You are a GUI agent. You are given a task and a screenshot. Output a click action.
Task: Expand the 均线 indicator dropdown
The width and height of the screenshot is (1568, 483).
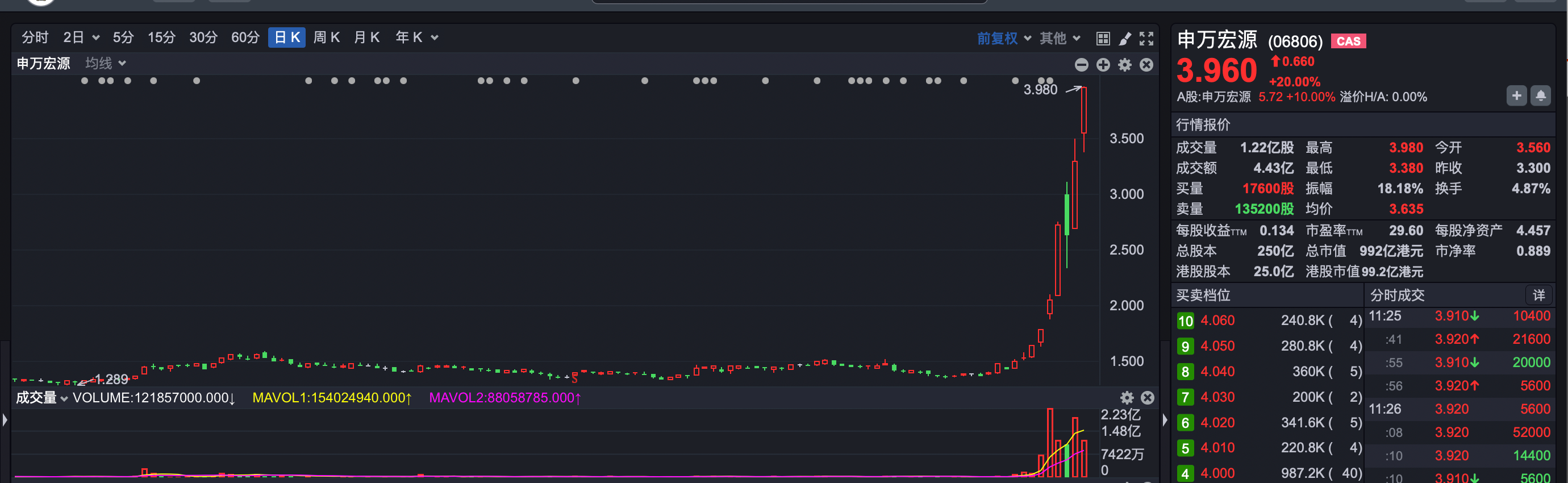pyautogui.click(x=105, y=63)
